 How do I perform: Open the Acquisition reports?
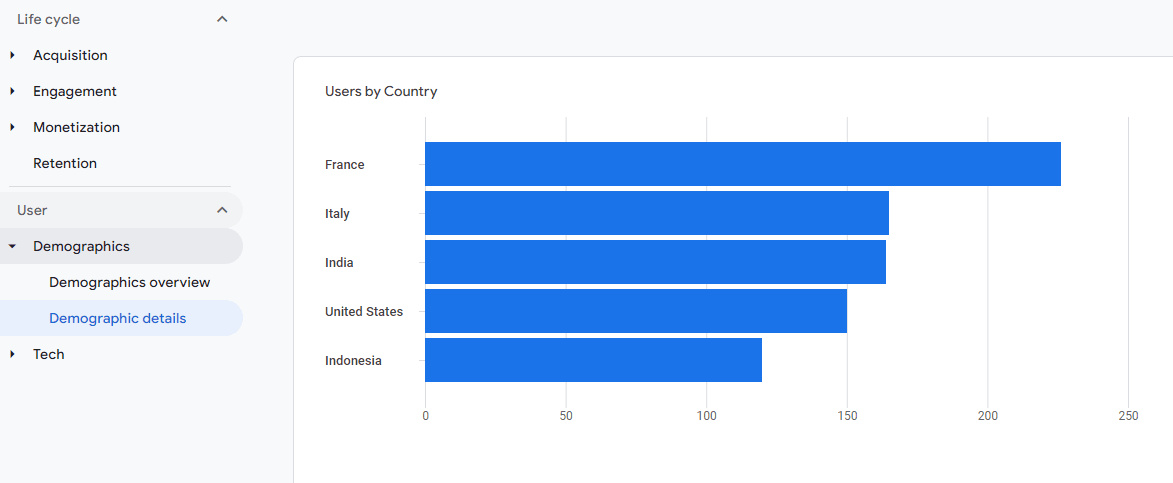coord(70,55)
